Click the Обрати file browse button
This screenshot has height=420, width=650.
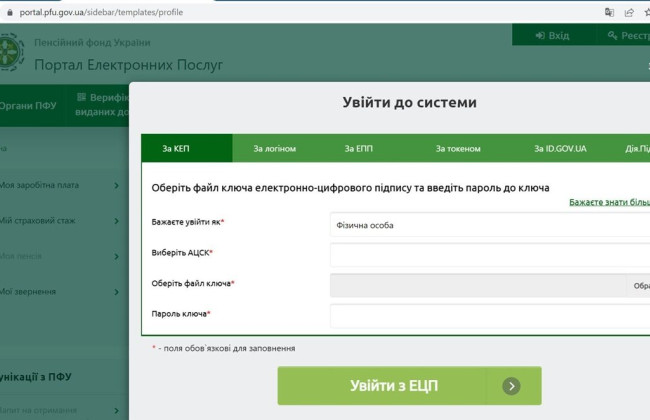tap(638, 285)
